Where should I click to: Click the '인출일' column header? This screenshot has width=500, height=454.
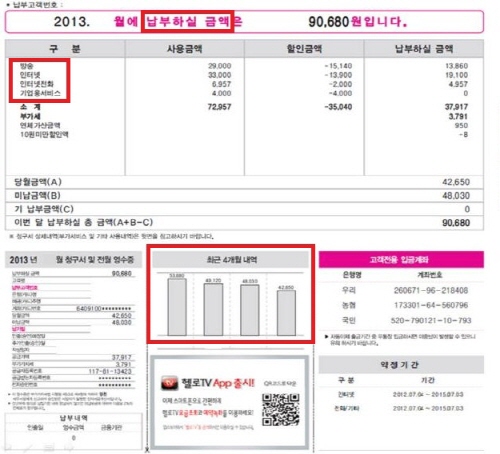(x=35, y=427)
